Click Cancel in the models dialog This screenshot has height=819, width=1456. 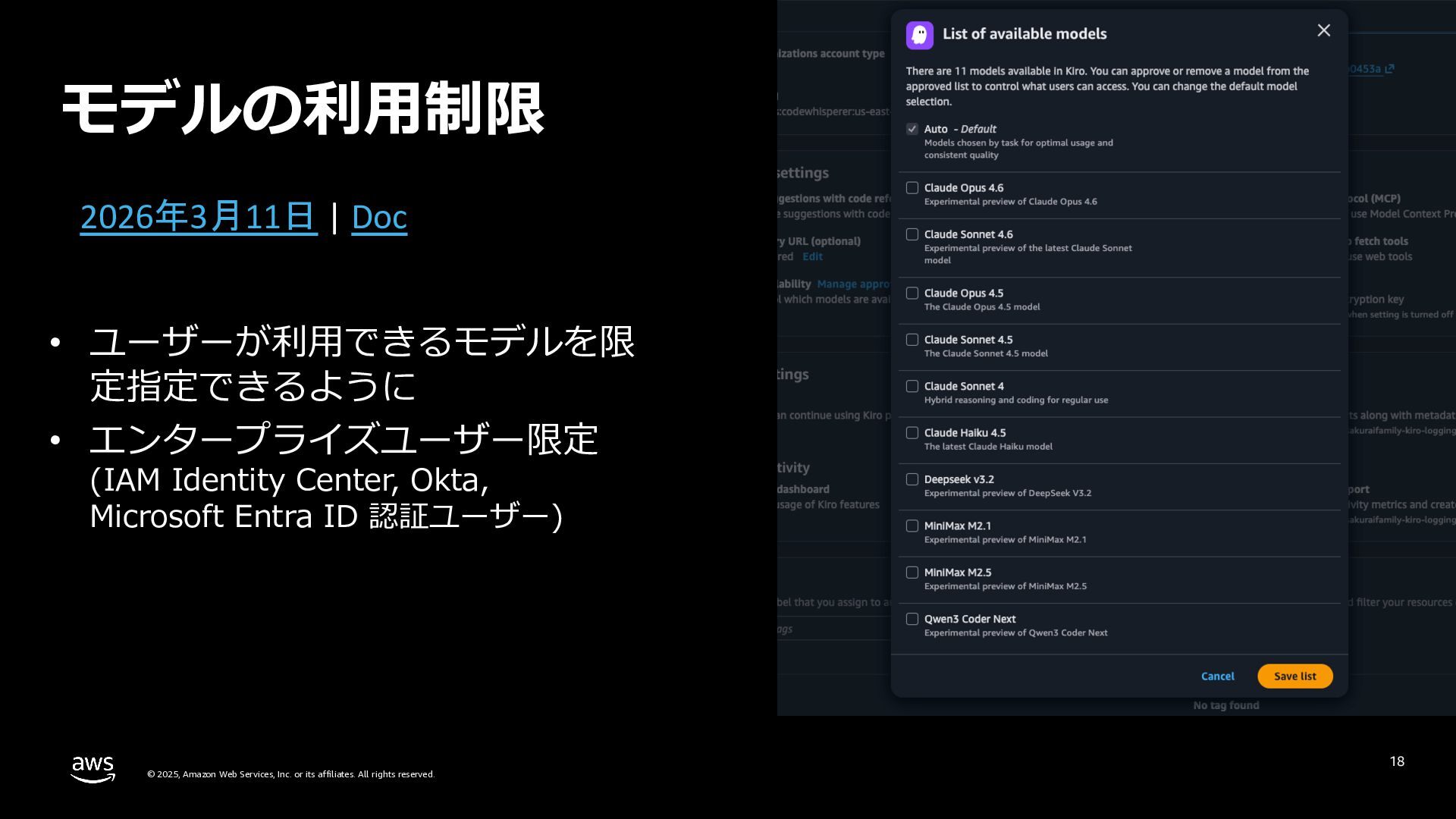coord(1217,676)
